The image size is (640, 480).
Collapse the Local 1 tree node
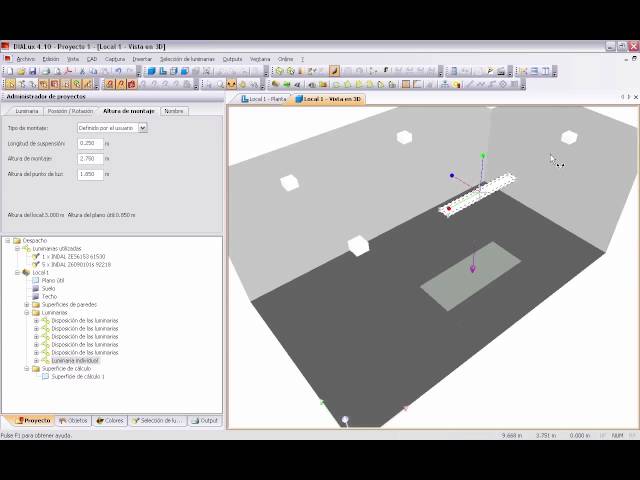17,273
